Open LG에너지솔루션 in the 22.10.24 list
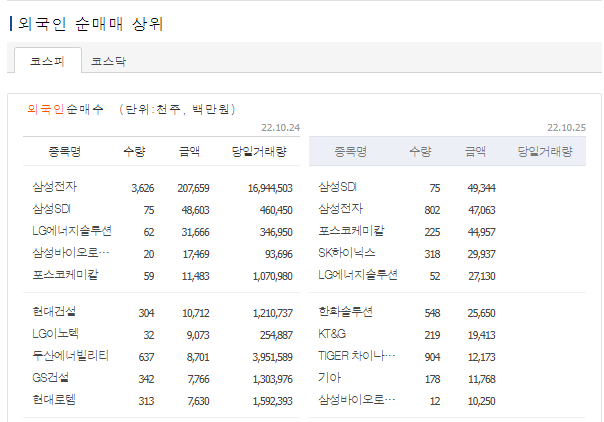 [72, 231]
